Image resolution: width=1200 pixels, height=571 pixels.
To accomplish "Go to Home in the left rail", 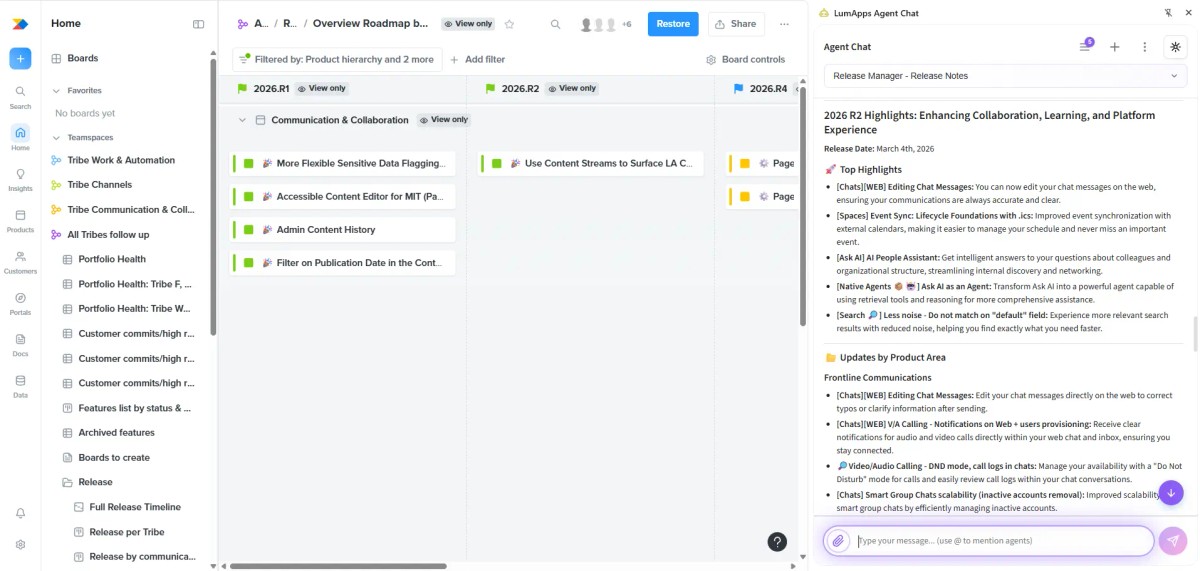I will pos(20,137).
